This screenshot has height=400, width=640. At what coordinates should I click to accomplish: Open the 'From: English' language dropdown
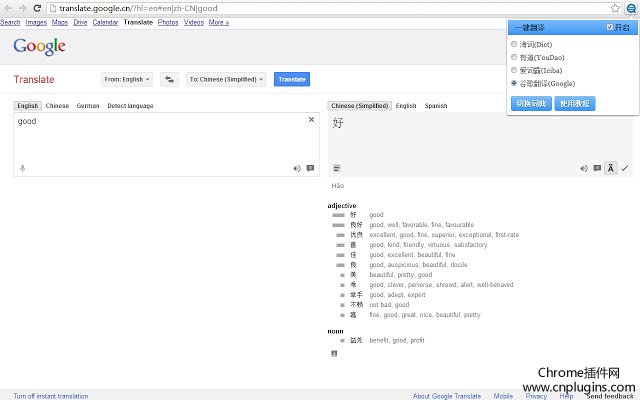(x=126, y=79)
